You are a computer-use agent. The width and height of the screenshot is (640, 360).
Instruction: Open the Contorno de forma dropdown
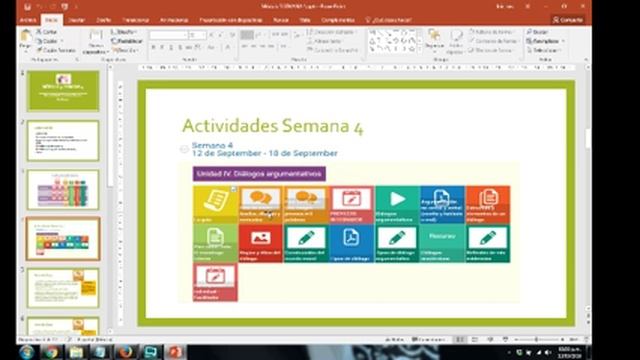tap(493, 41)
